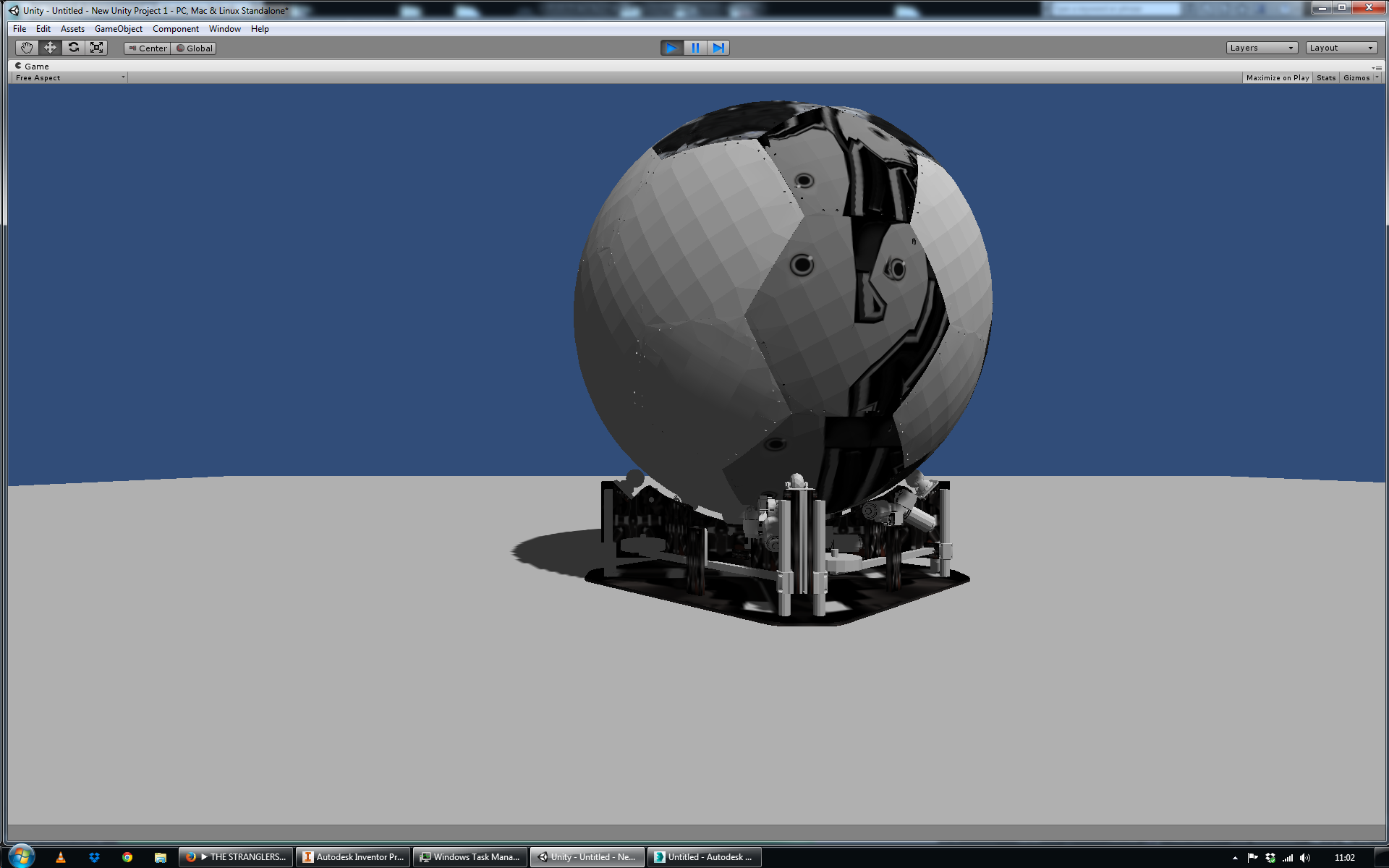
Task: Select the Hand (view) tool
Action: (27, 48)
